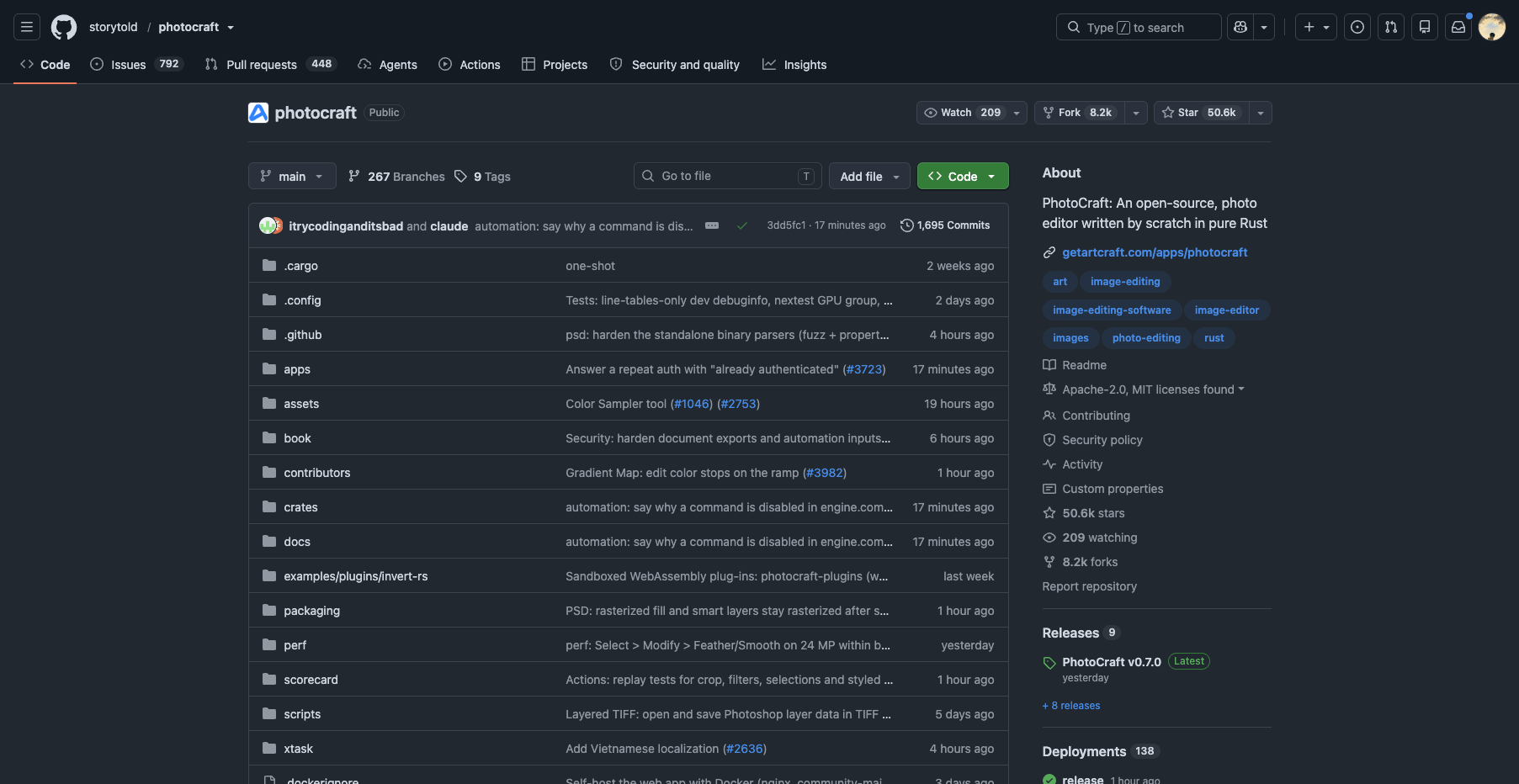Open the + 8 releases link

(x=1071, y=706)
